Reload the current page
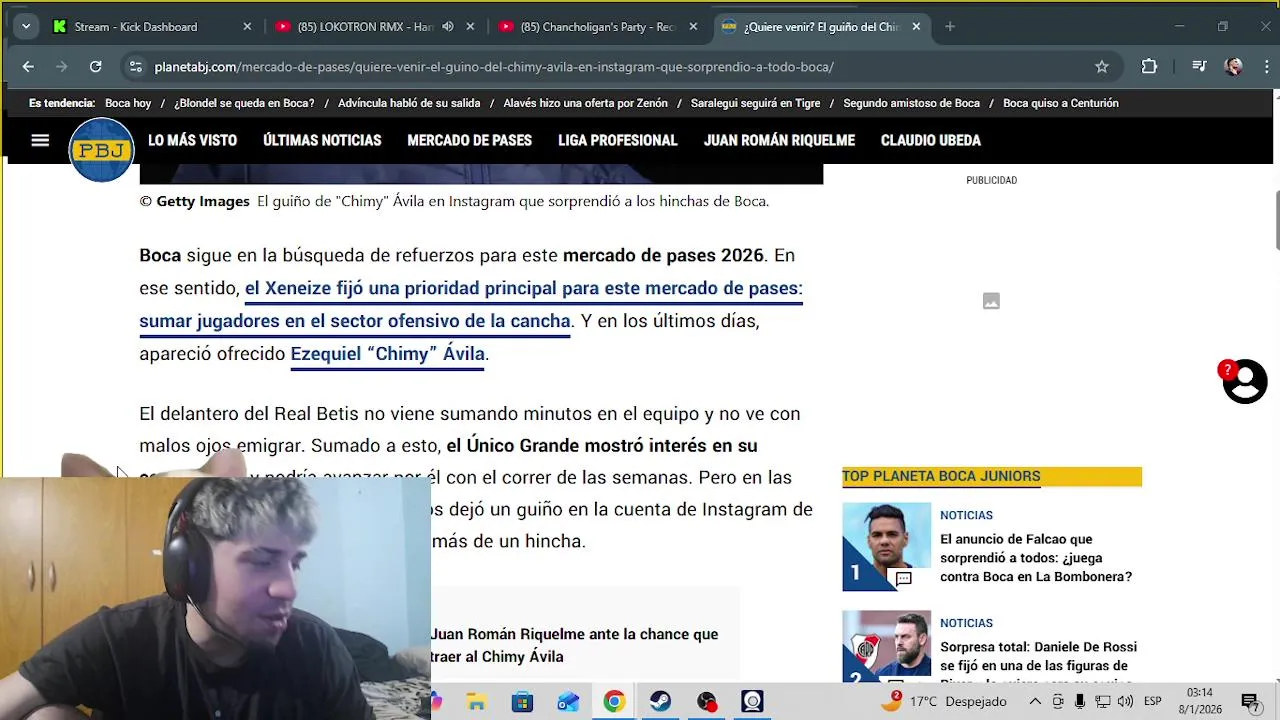The width and height of the screenshot is (1280, 720). pos(95,67)
